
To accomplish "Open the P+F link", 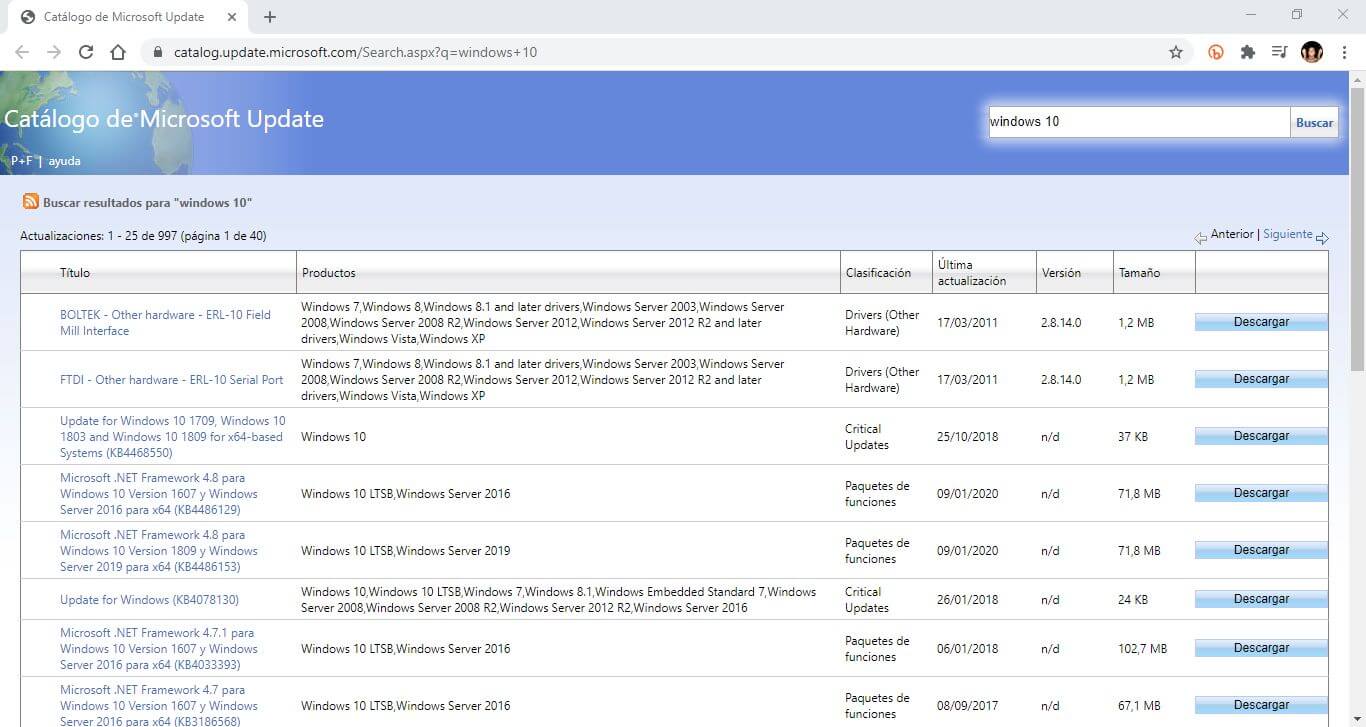I will coord(22,161).
